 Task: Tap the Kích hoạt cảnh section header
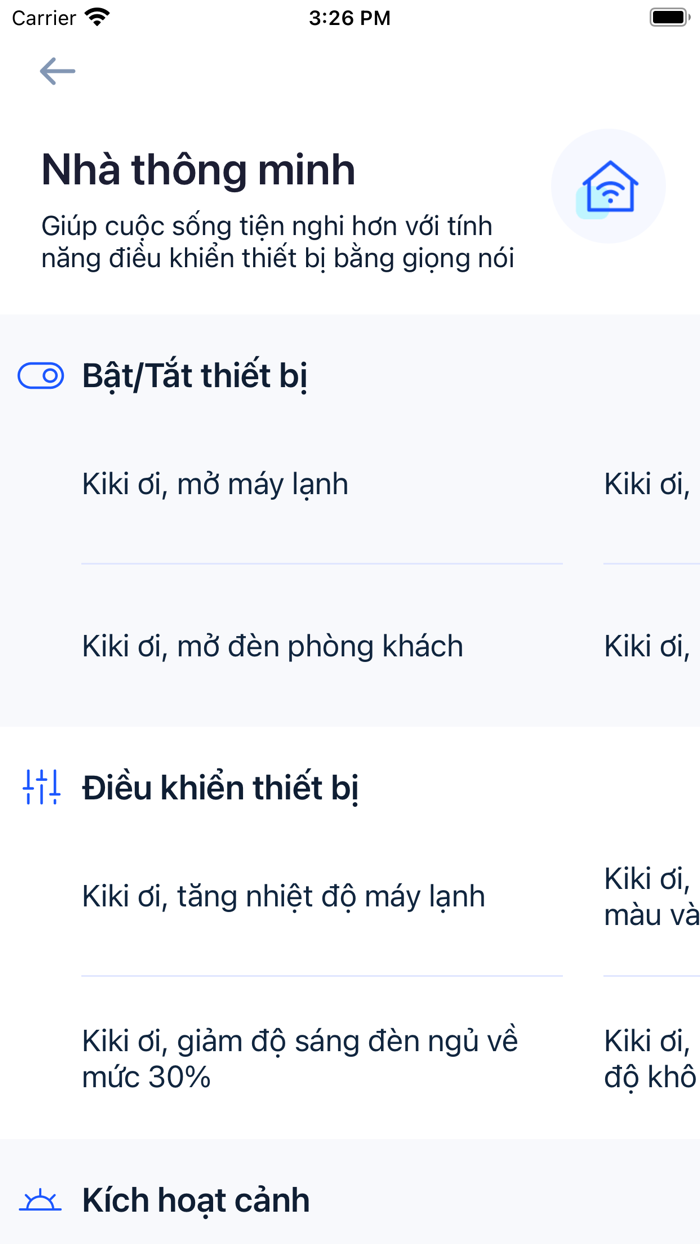point(196,1200)
